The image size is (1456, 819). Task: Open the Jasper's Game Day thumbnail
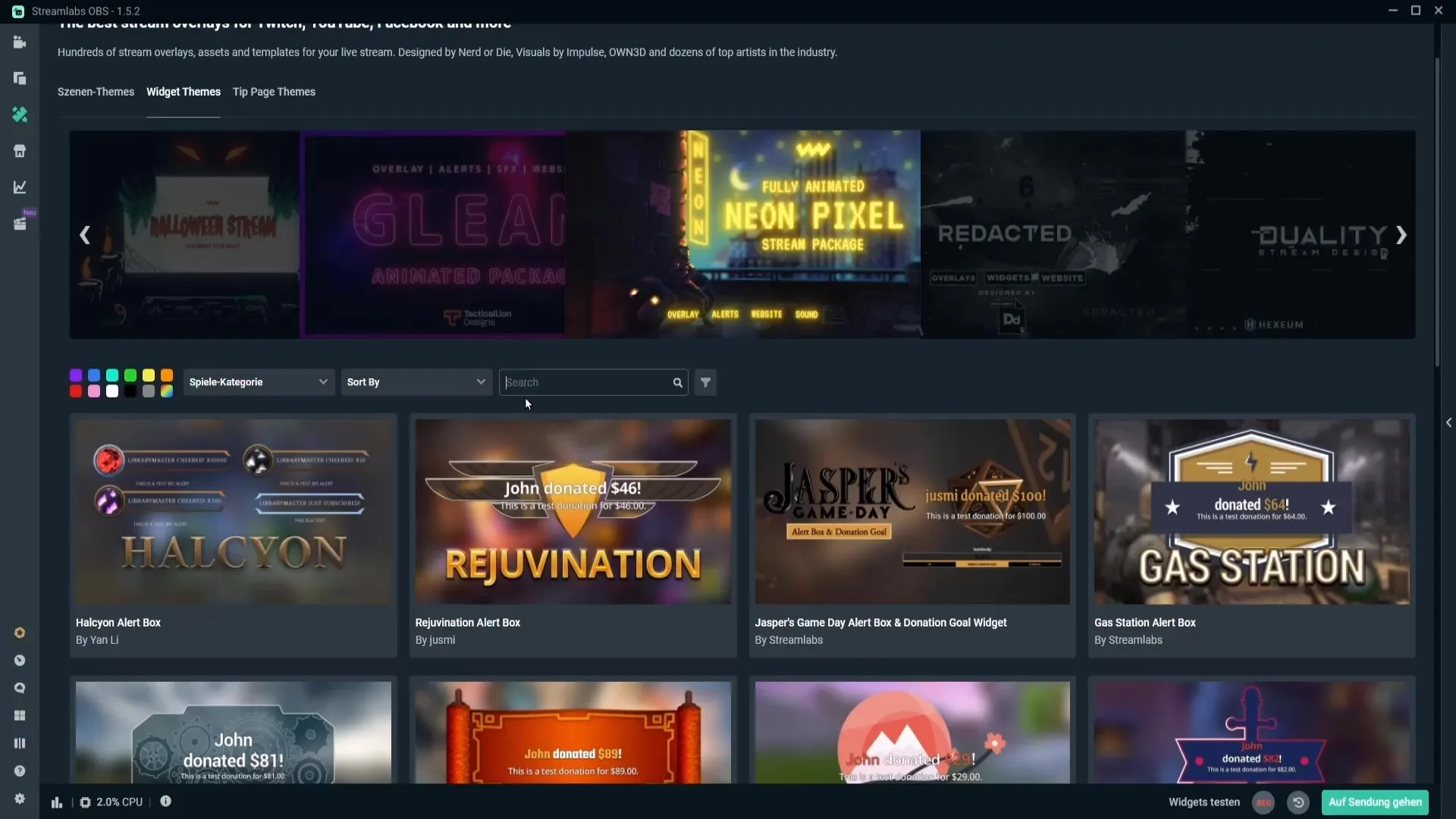tap(912, 512)
